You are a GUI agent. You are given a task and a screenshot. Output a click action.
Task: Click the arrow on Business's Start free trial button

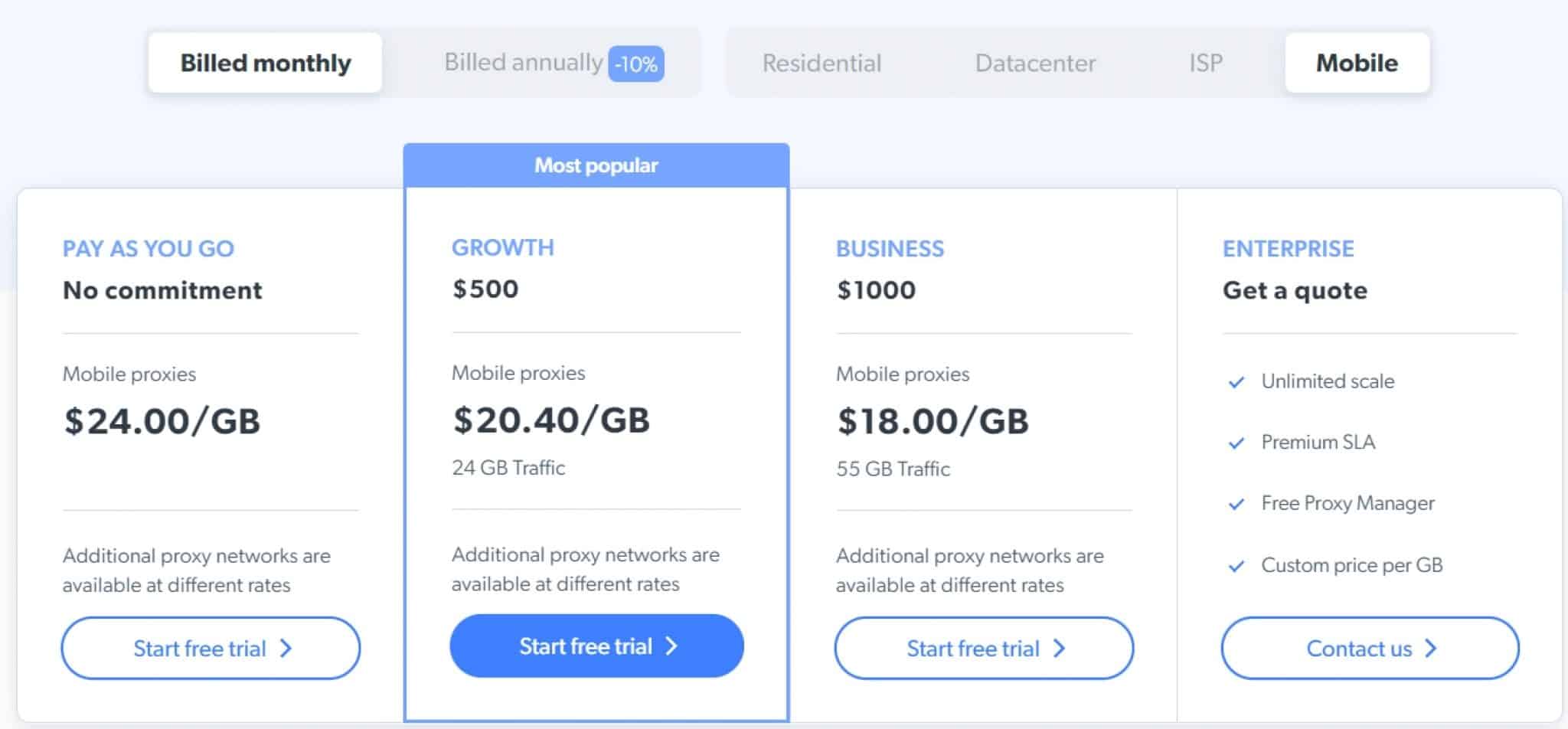[x=1060, y=649]
